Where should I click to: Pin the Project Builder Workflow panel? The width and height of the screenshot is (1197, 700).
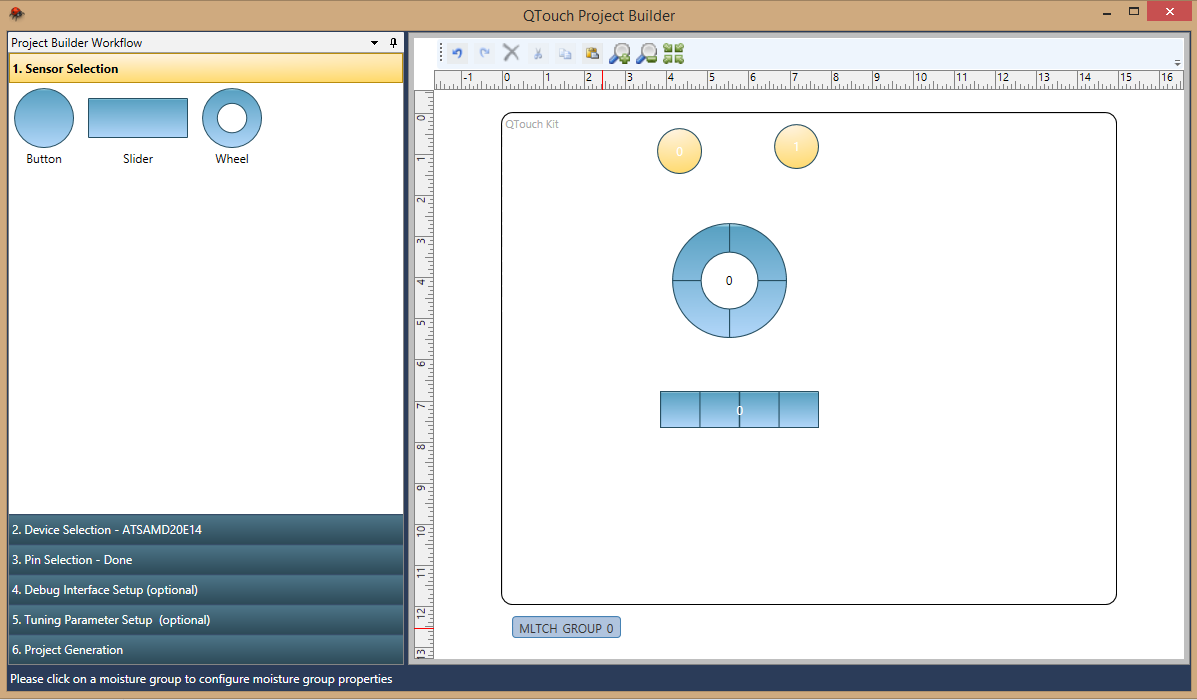[393, 43]
